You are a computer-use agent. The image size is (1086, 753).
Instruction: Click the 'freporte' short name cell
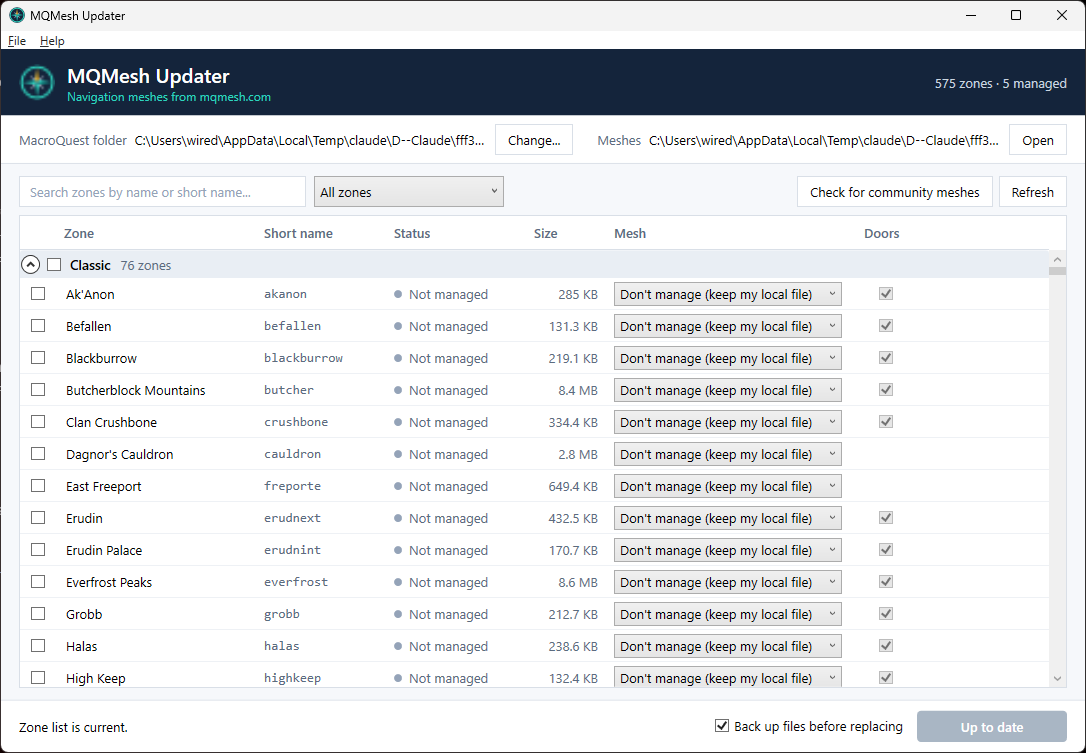(x=292, y=486)
